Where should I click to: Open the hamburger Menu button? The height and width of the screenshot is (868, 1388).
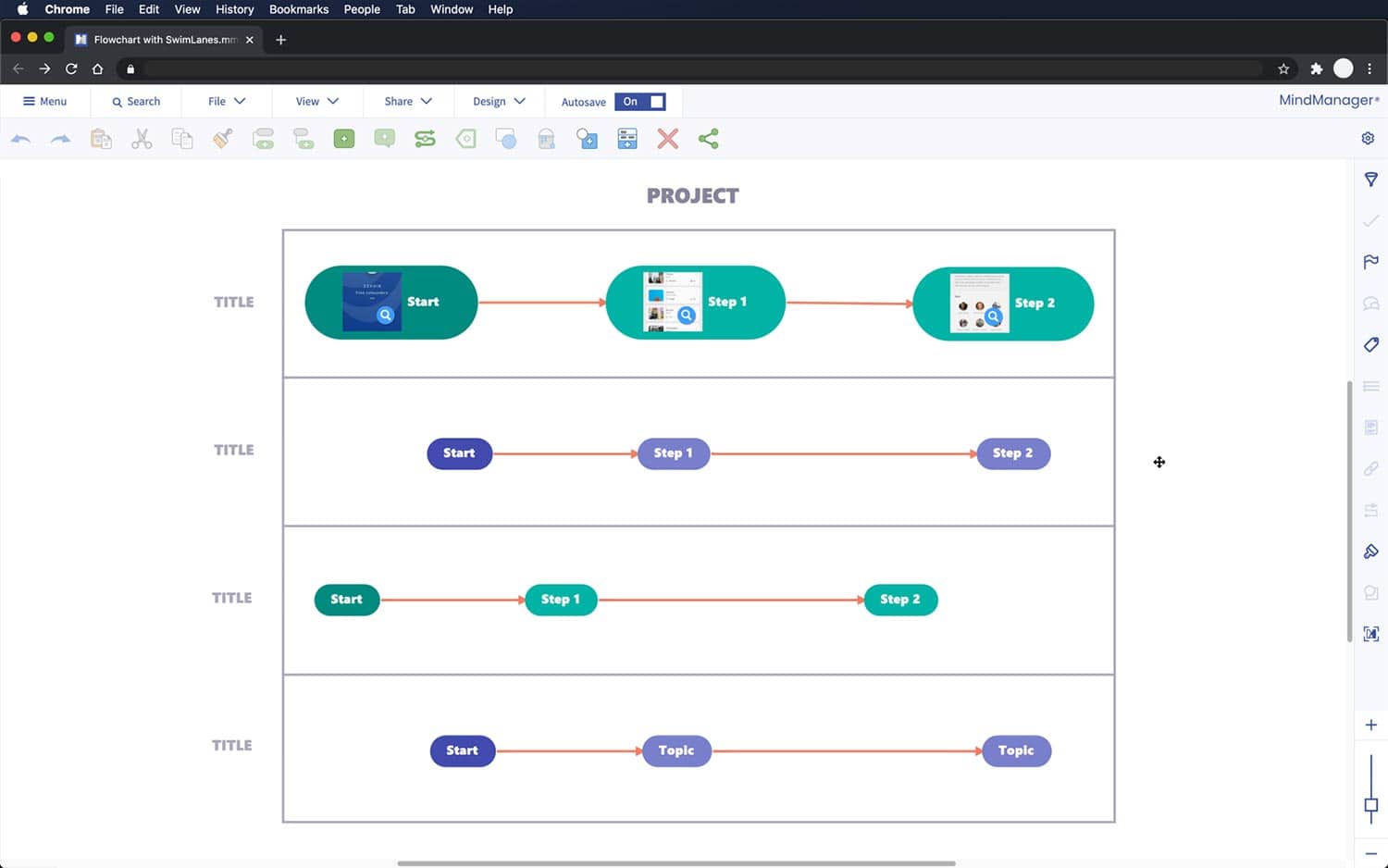pos(44,102)
